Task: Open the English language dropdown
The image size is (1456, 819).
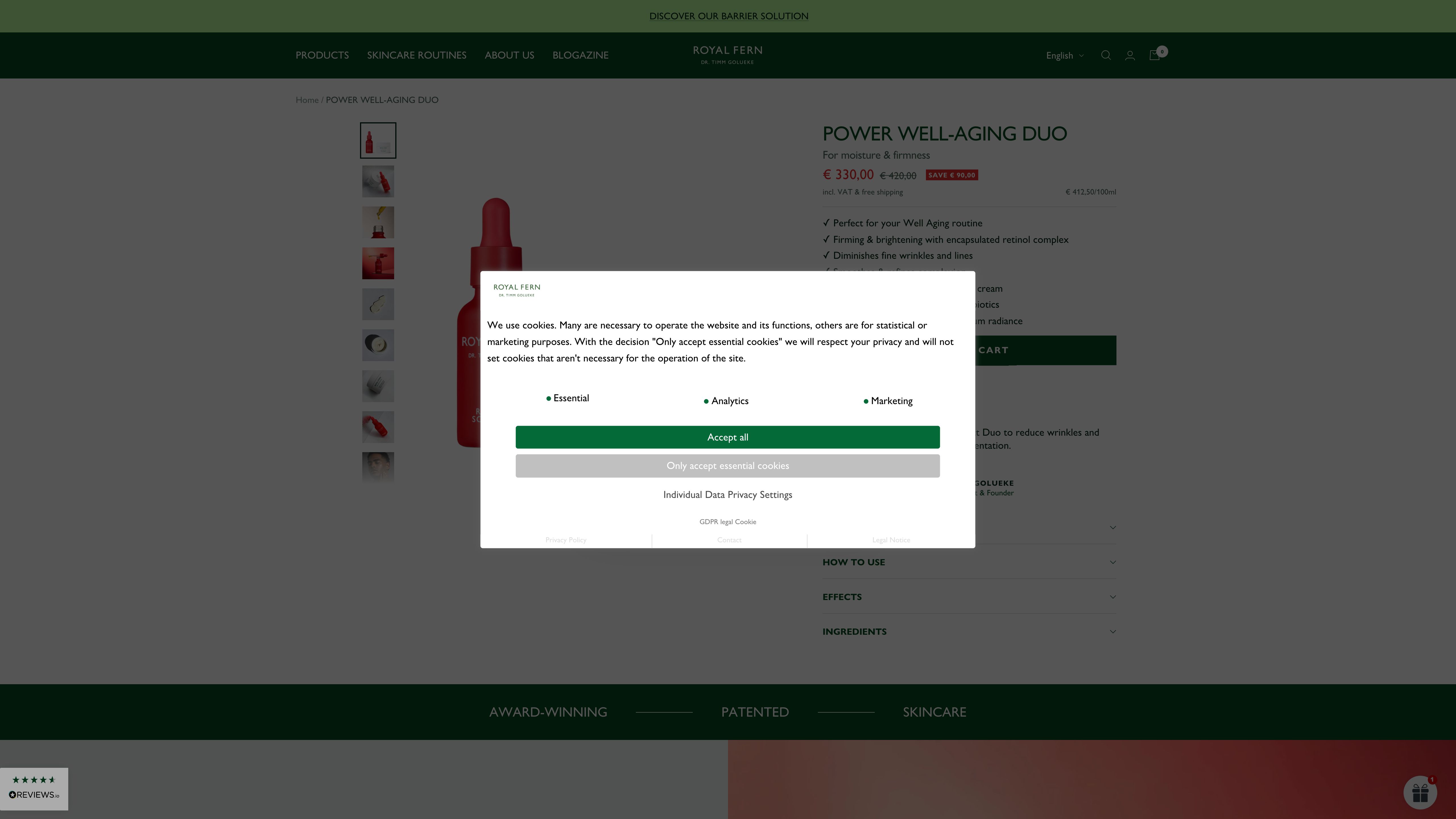Action: [1064, 55]
